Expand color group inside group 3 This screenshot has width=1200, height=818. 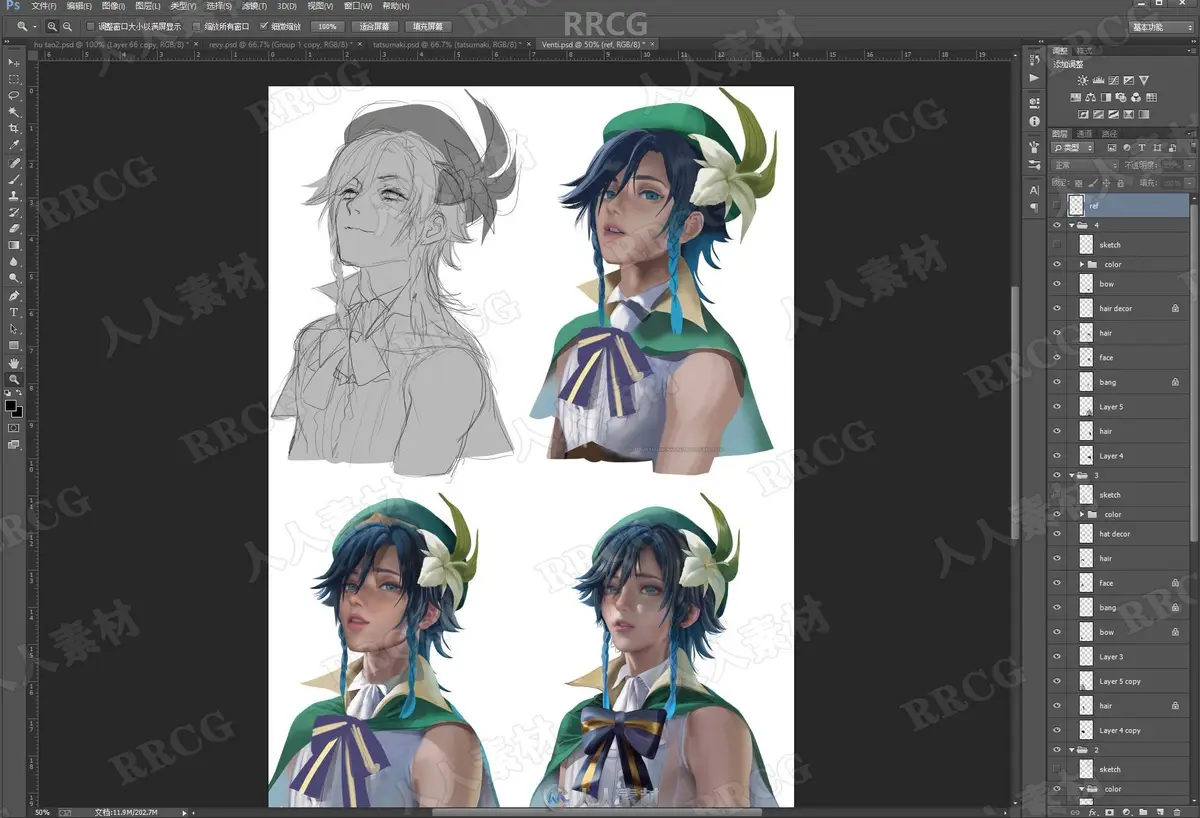1082,515
